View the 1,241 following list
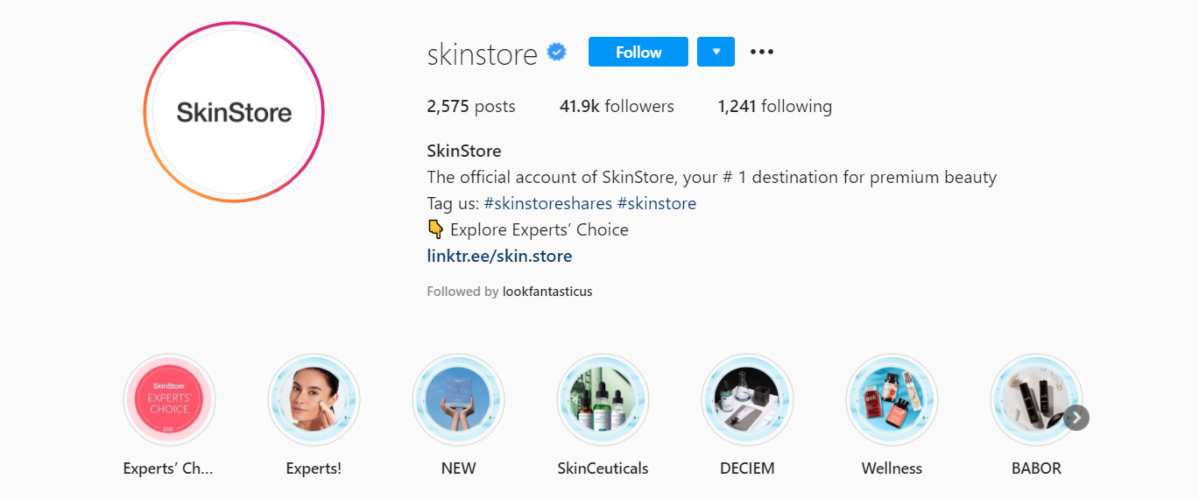 775,106
